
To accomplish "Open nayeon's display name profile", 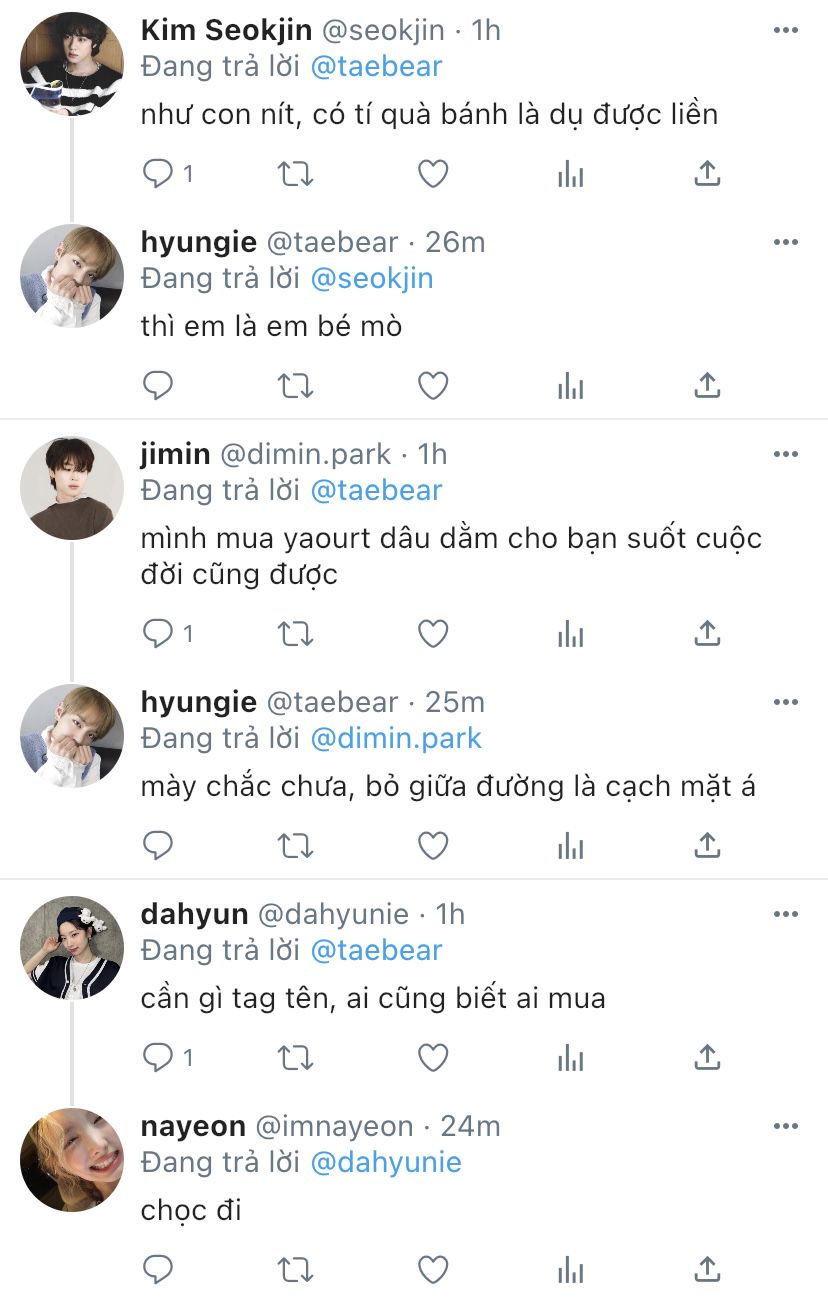I will point(193,1126).
